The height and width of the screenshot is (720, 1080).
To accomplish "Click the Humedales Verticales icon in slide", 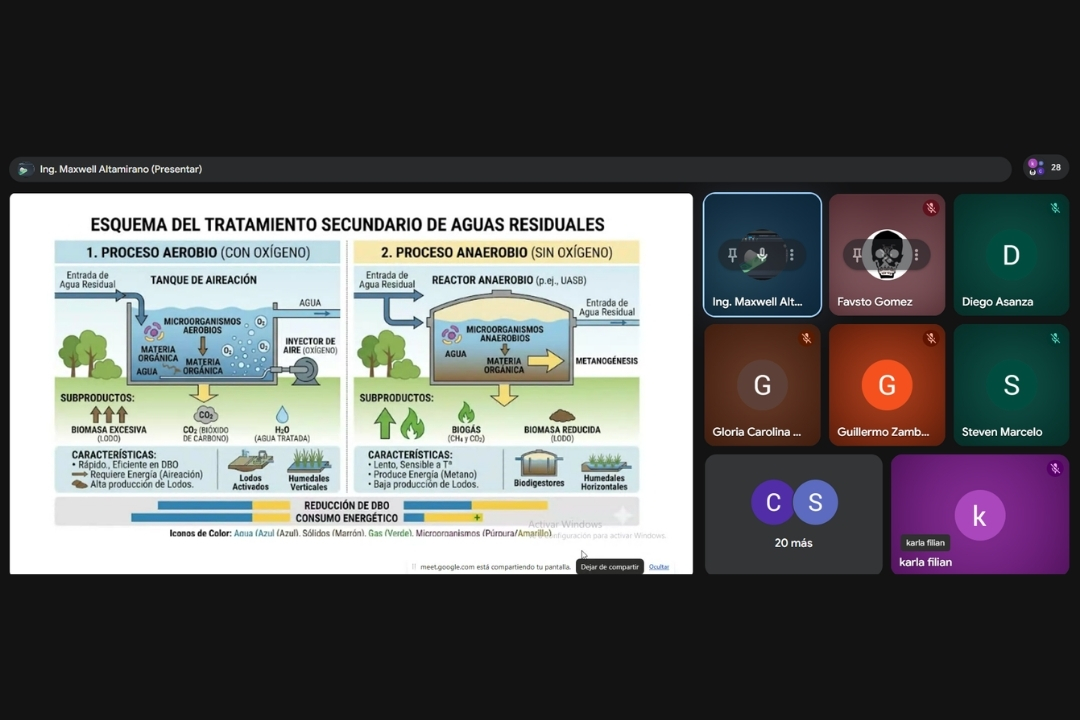I will coord(309,461).
